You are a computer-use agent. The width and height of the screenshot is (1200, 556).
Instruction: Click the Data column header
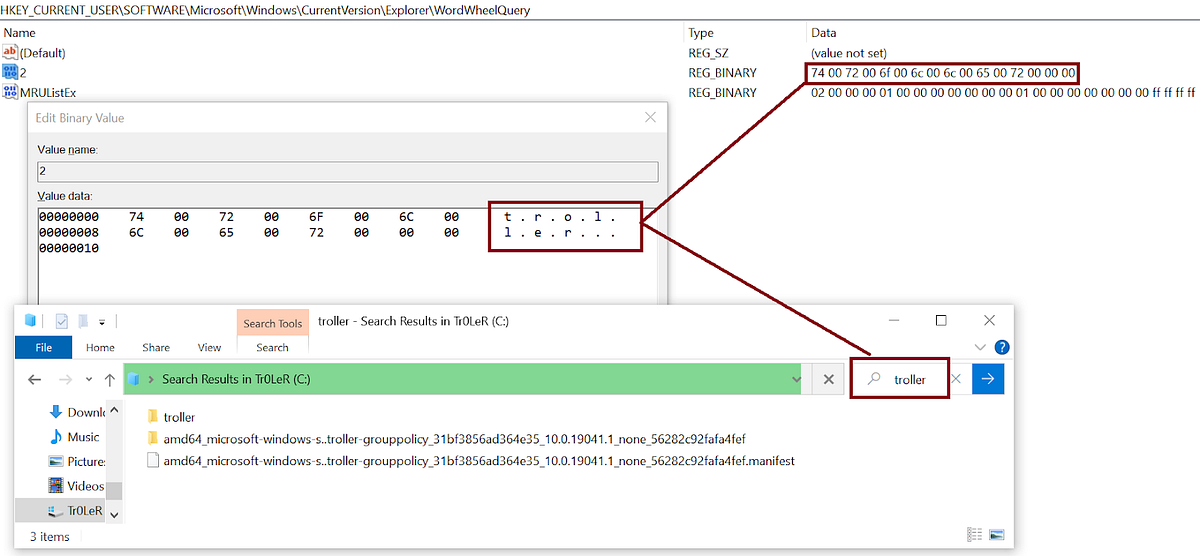pyautogui.click(x=824, y=33)
